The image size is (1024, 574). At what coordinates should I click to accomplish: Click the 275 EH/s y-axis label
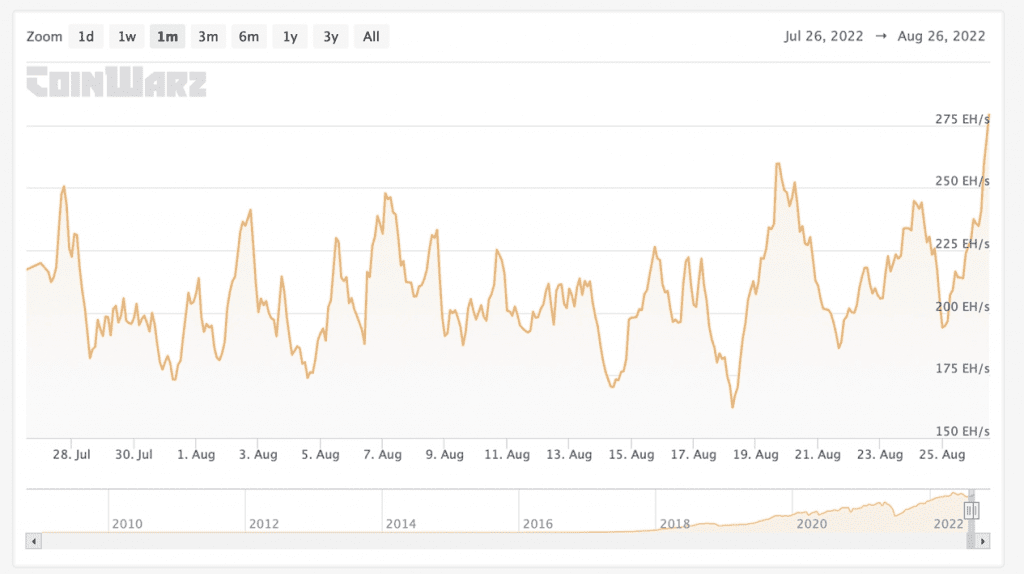tap(962, 119)
